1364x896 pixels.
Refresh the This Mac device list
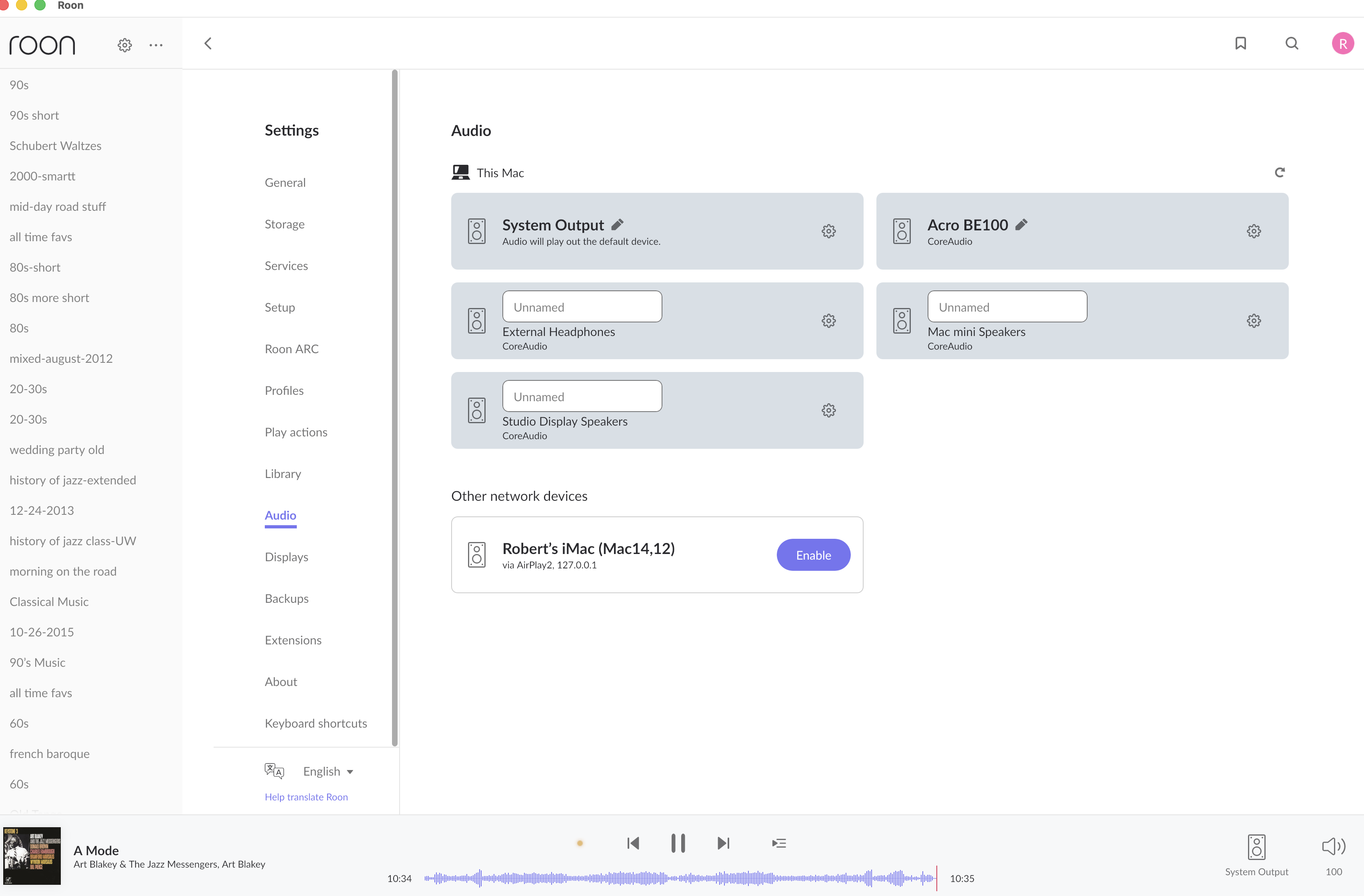(1280, 172)
